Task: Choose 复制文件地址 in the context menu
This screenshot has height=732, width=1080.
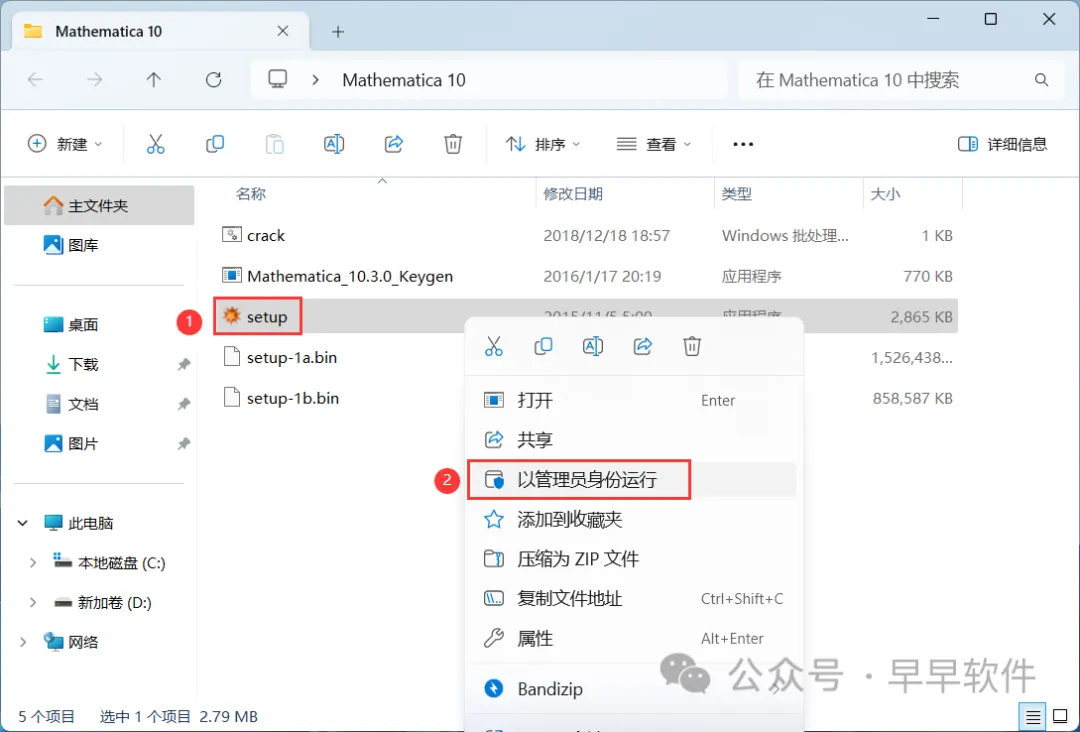Action: coord(634,598)
